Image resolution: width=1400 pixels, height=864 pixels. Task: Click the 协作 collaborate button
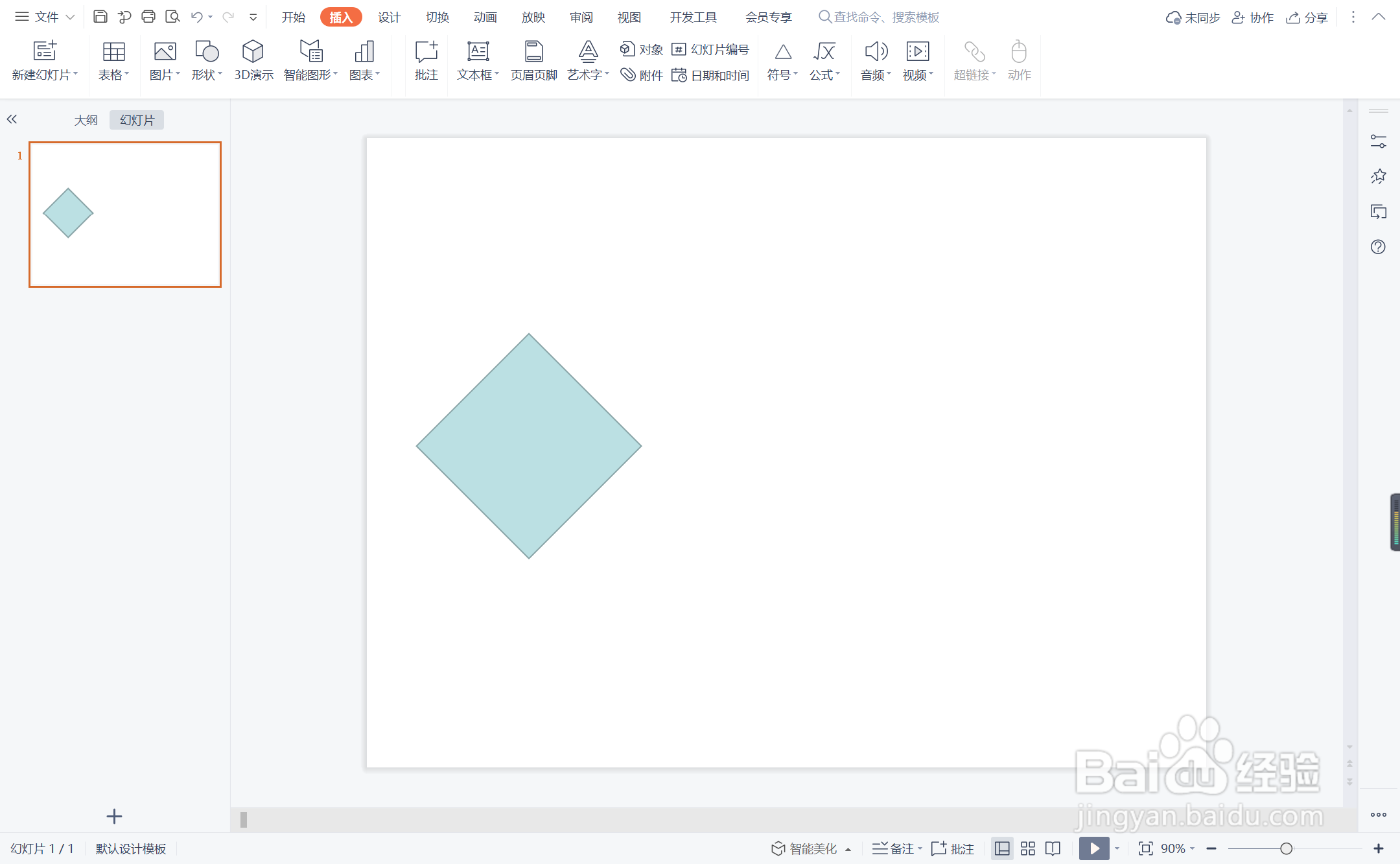click(1252, 17)
